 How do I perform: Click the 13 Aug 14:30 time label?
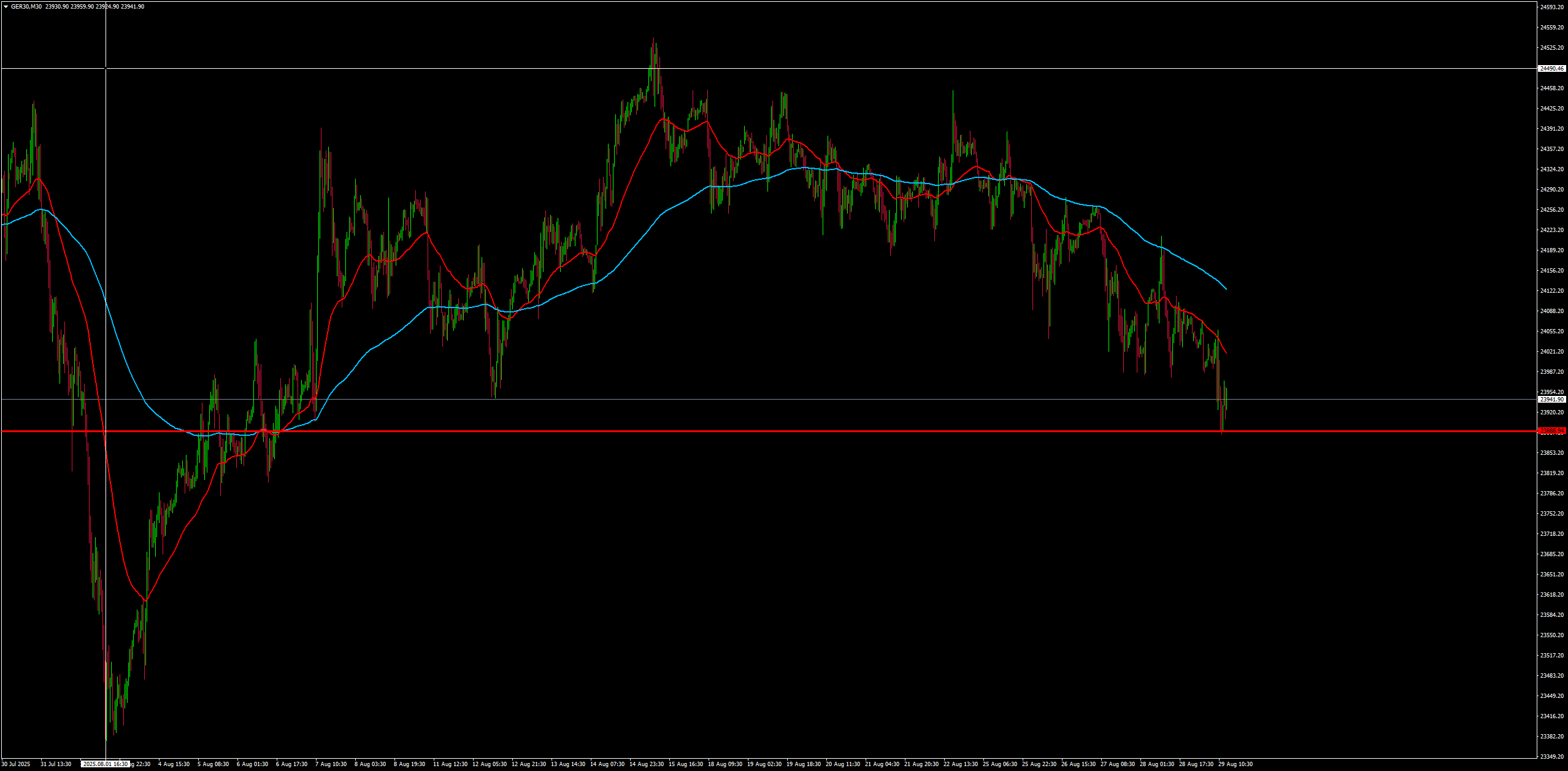point(568,764)
